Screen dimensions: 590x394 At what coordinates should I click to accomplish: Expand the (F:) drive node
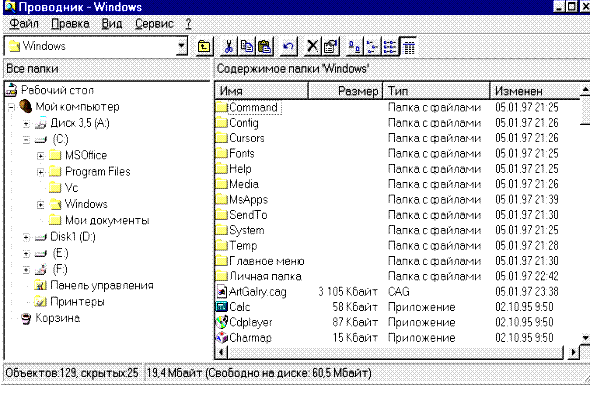(26, 270)
